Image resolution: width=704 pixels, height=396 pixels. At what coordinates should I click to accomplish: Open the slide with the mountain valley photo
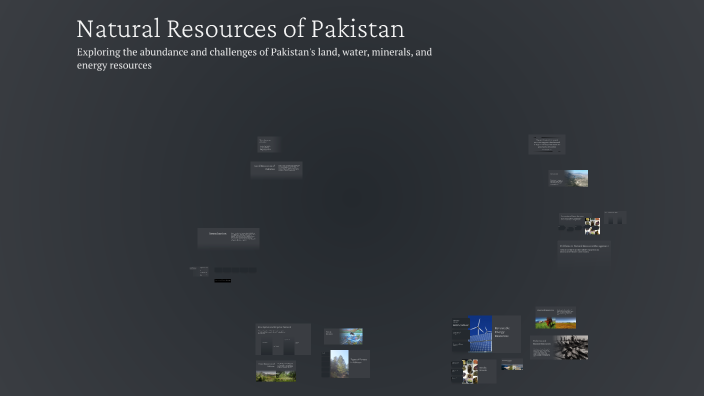[x=568, y=178]
